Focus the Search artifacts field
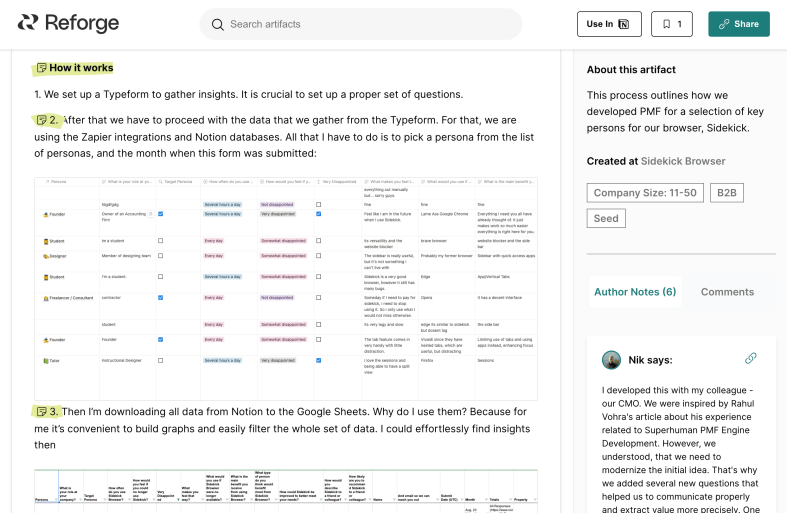 (370, 24)
